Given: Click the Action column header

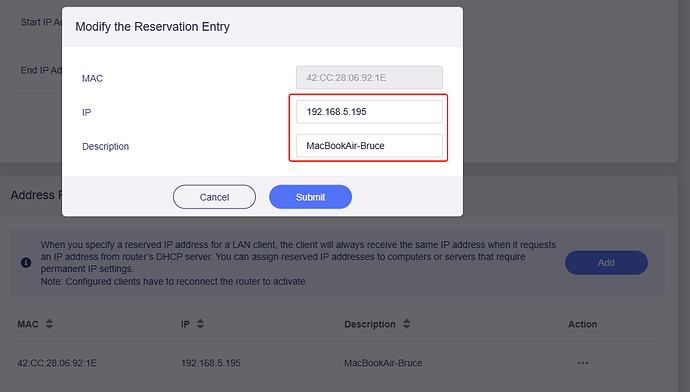Looking at the screenshot, I should point(582,324).
